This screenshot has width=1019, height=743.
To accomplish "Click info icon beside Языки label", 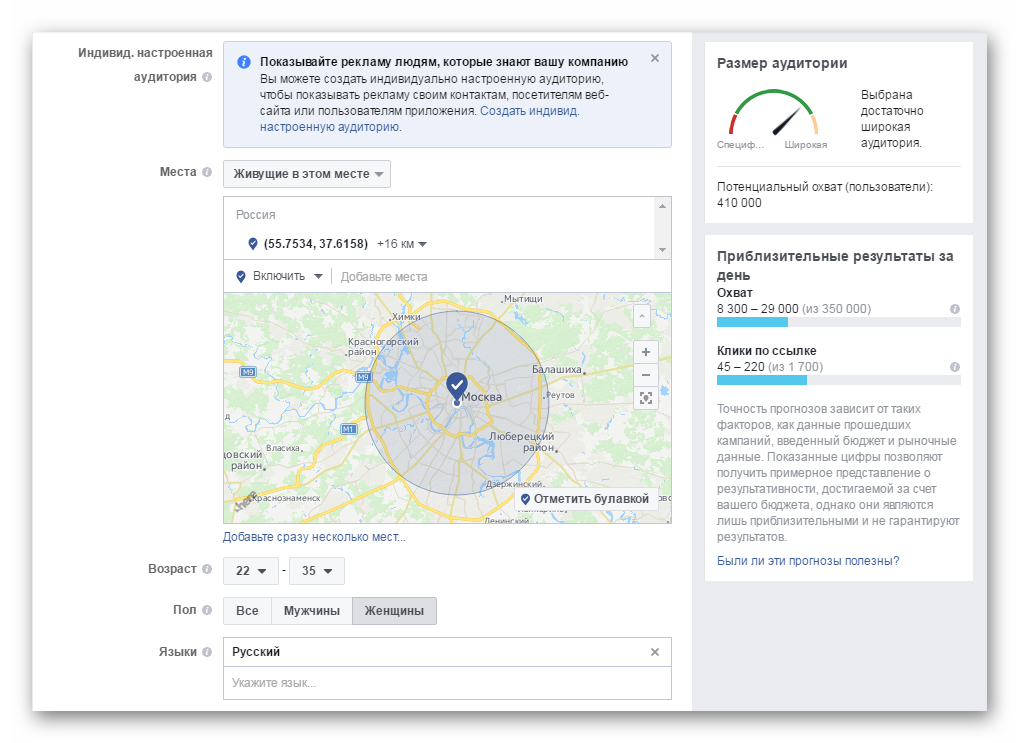I will click(207, 652).
